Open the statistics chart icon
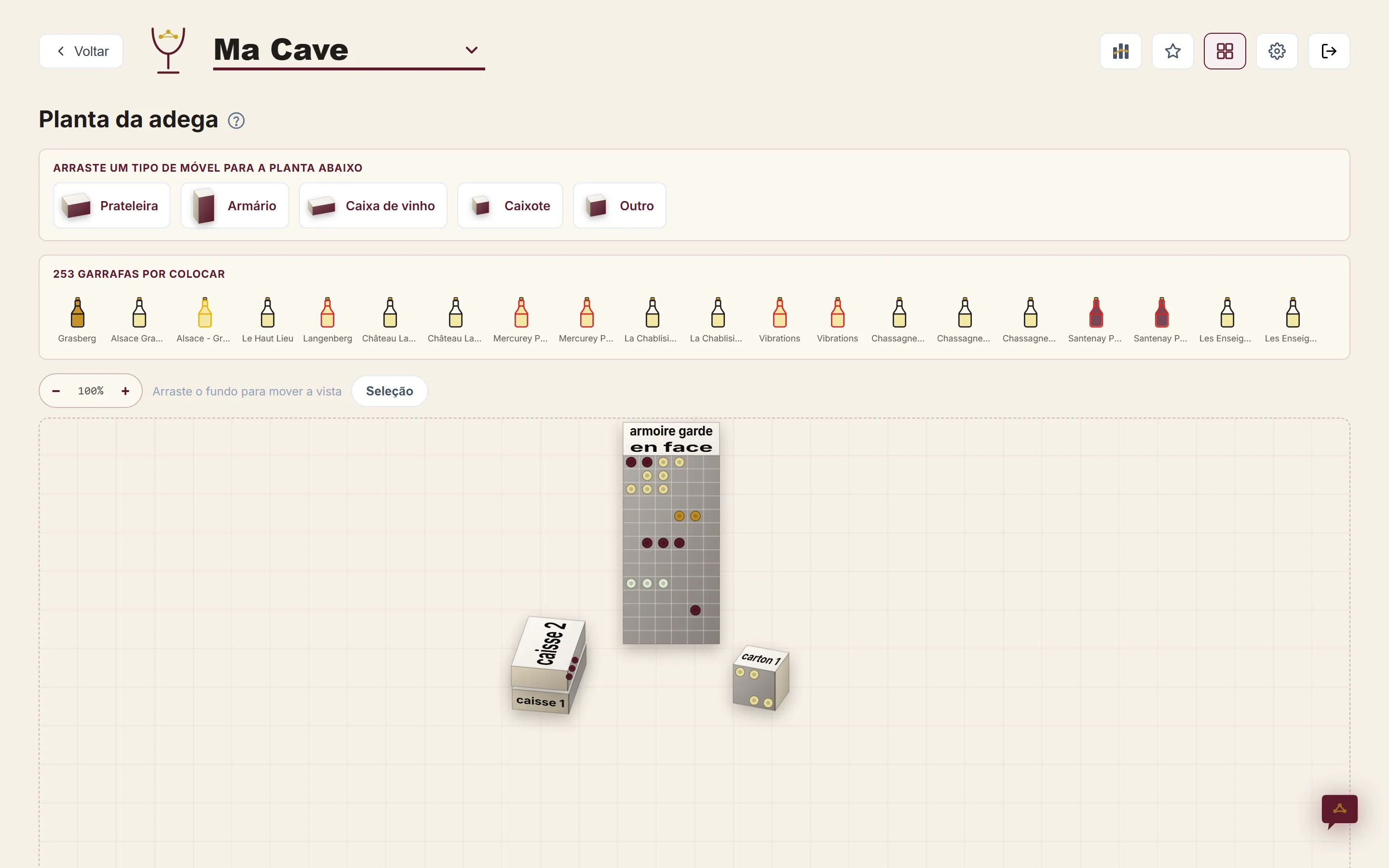 click(x=1120, y=51)
